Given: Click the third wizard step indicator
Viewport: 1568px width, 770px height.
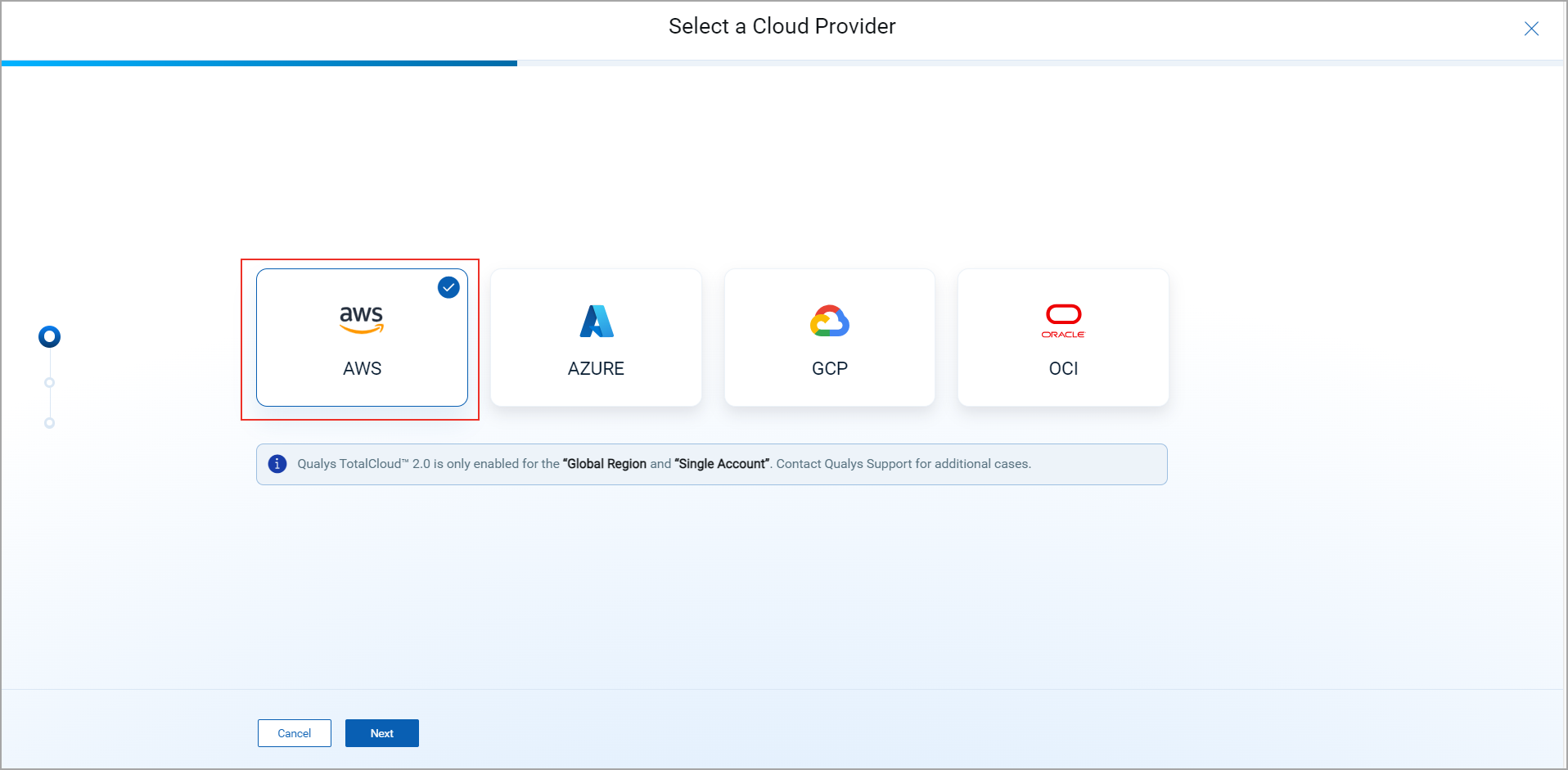Looking at the screenshot, I should point(50,423).
